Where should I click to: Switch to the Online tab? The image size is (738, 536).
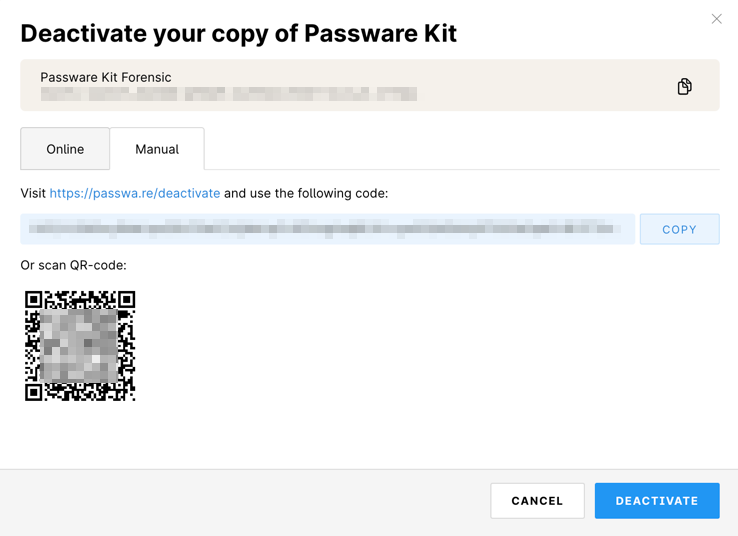click(65, 149)
